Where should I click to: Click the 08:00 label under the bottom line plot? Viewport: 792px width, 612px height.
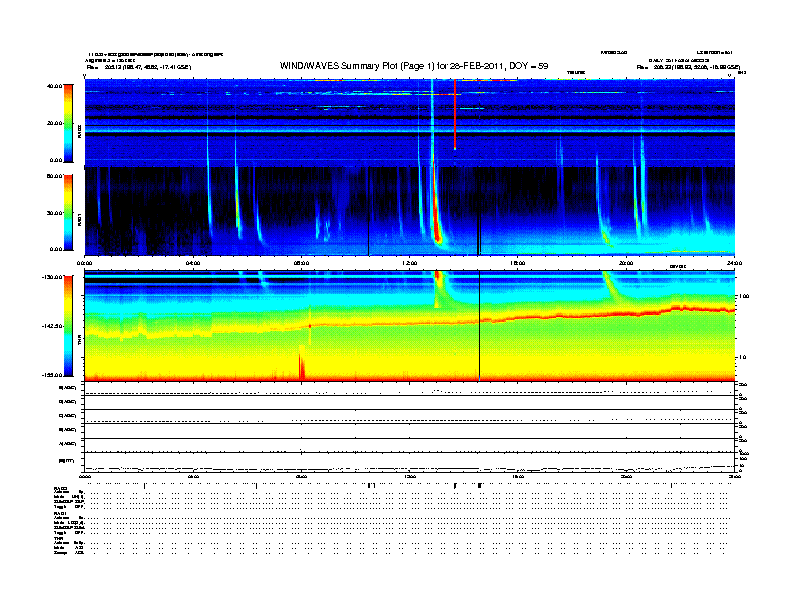click(301, 476)
